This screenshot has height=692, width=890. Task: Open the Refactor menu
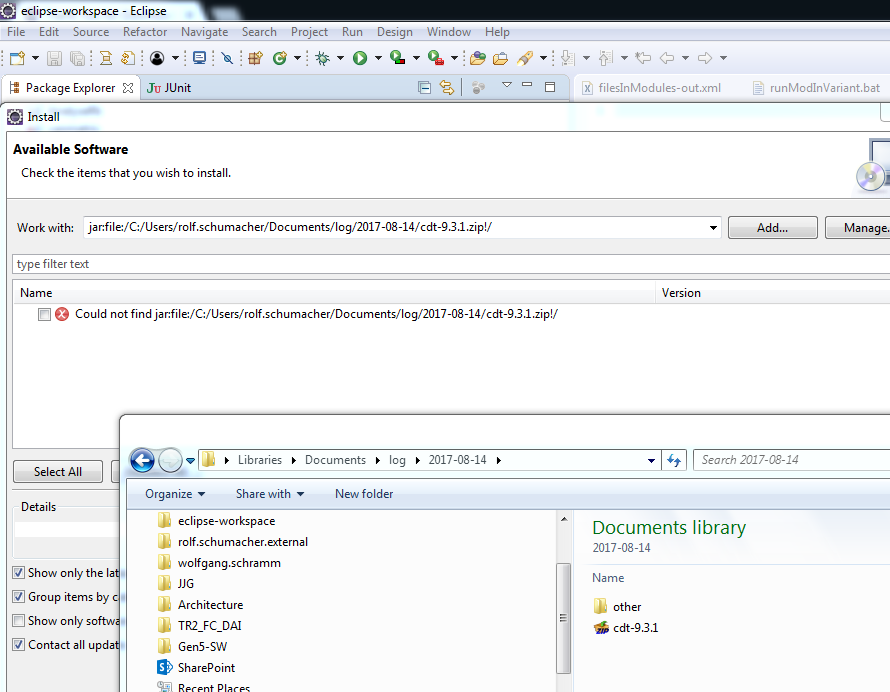145,32
